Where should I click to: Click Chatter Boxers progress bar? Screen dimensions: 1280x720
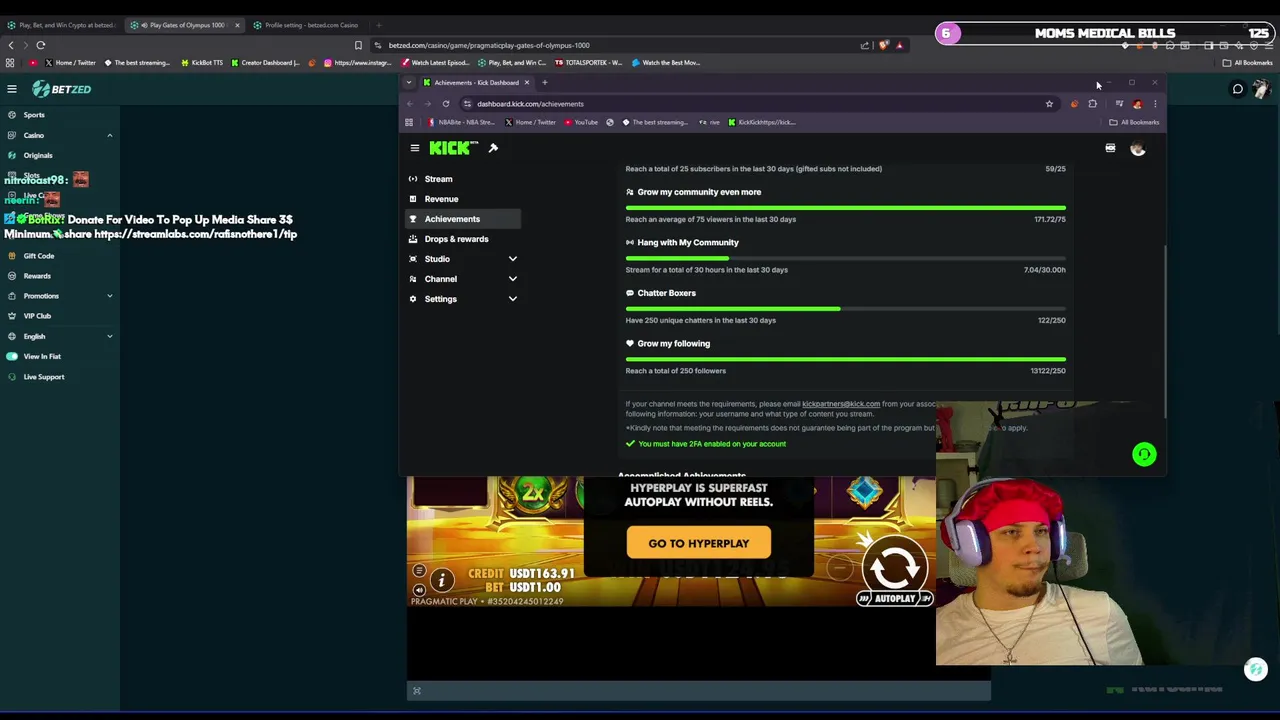pos(845,309)
